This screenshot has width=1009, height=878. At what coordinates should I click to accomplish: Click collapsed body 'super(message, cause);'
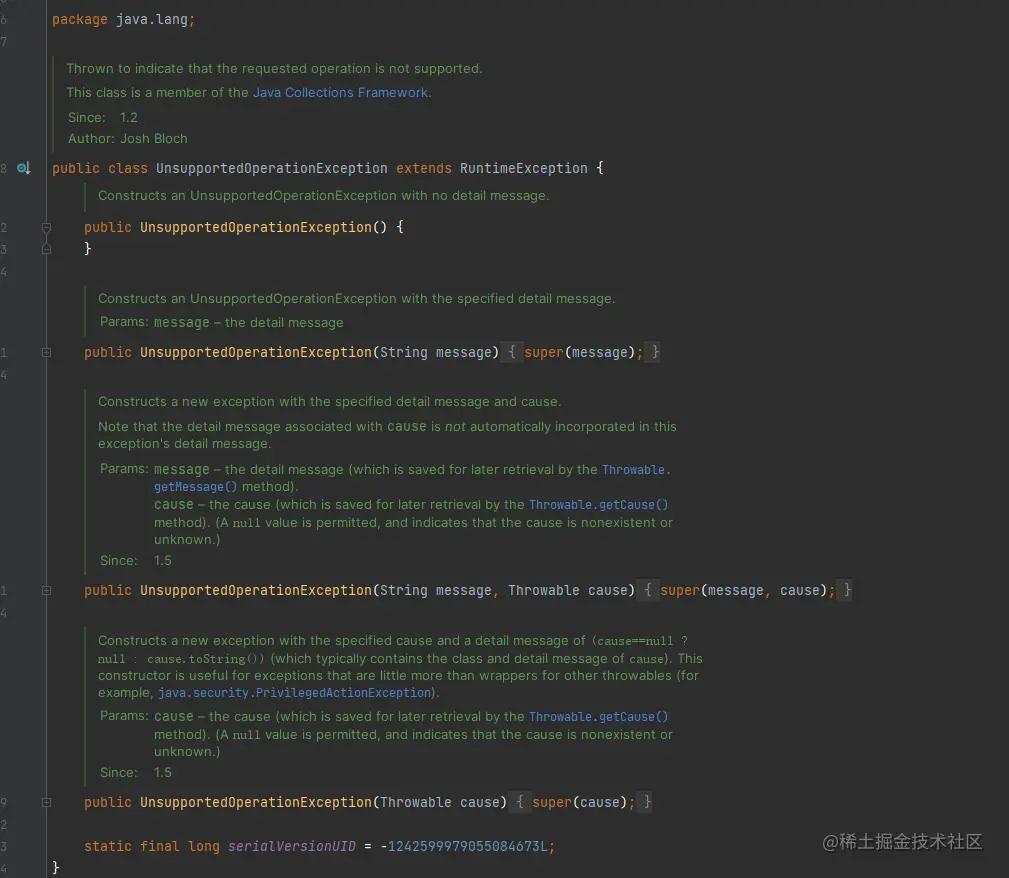(x=747, y=590)
